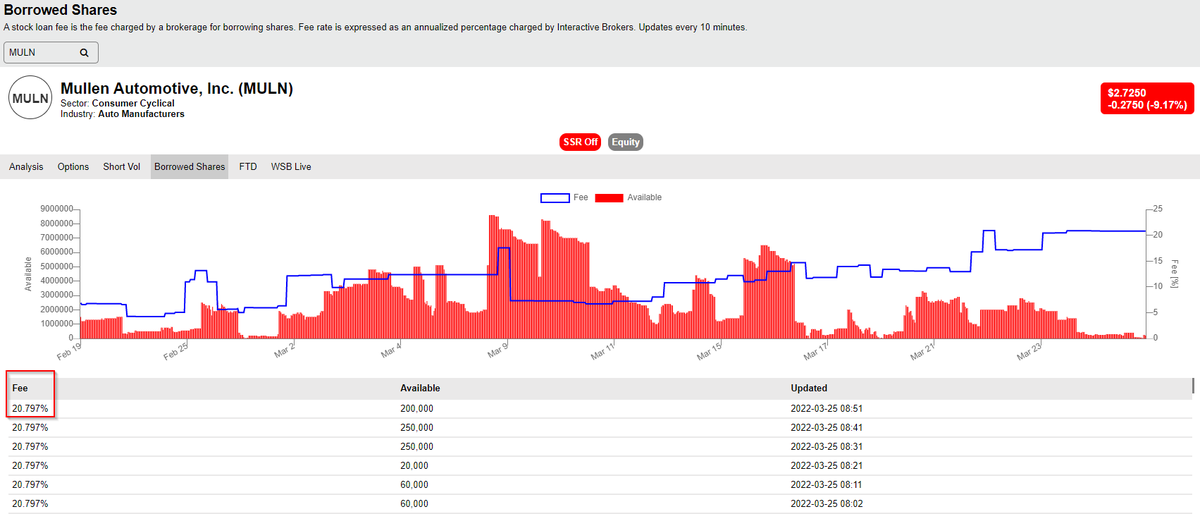The image size is (1200, 514).
Task: Click the Mar 9 x-axis label
Action: tap(498, 350)
